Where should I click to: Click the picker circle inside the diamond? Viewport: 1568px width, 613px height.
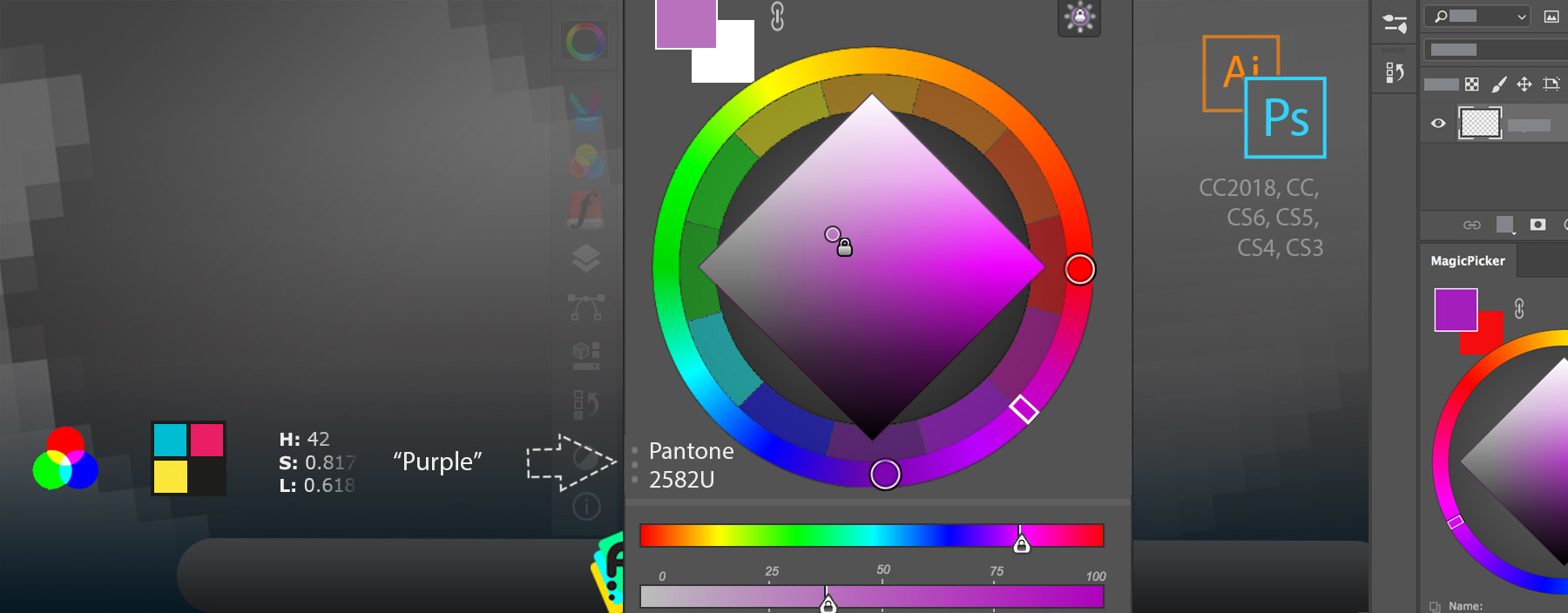(832, 233)
